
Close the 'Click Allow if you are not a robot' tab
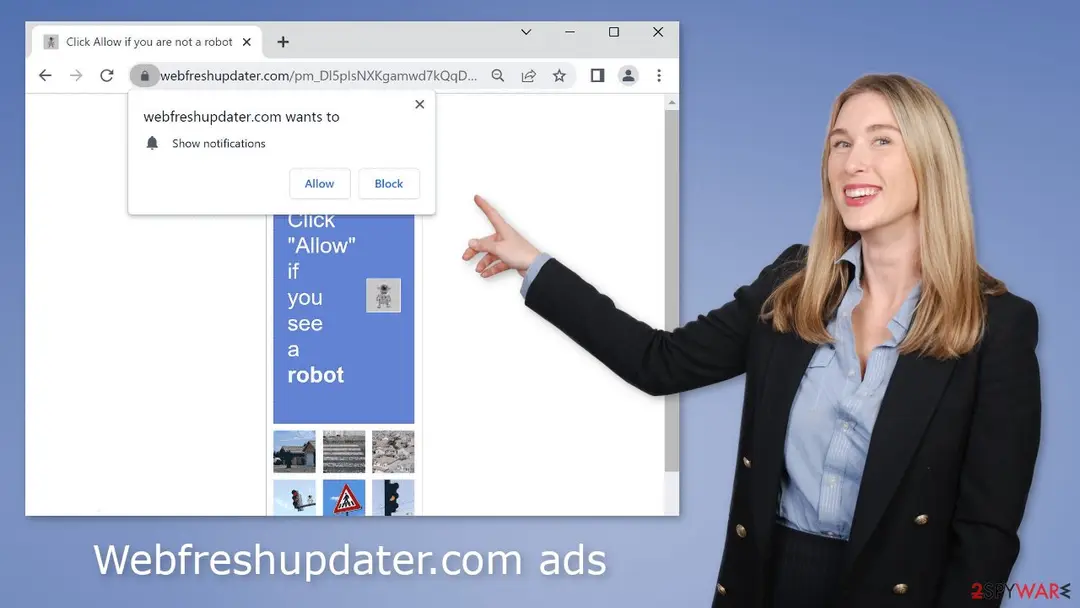click(247, 42)
